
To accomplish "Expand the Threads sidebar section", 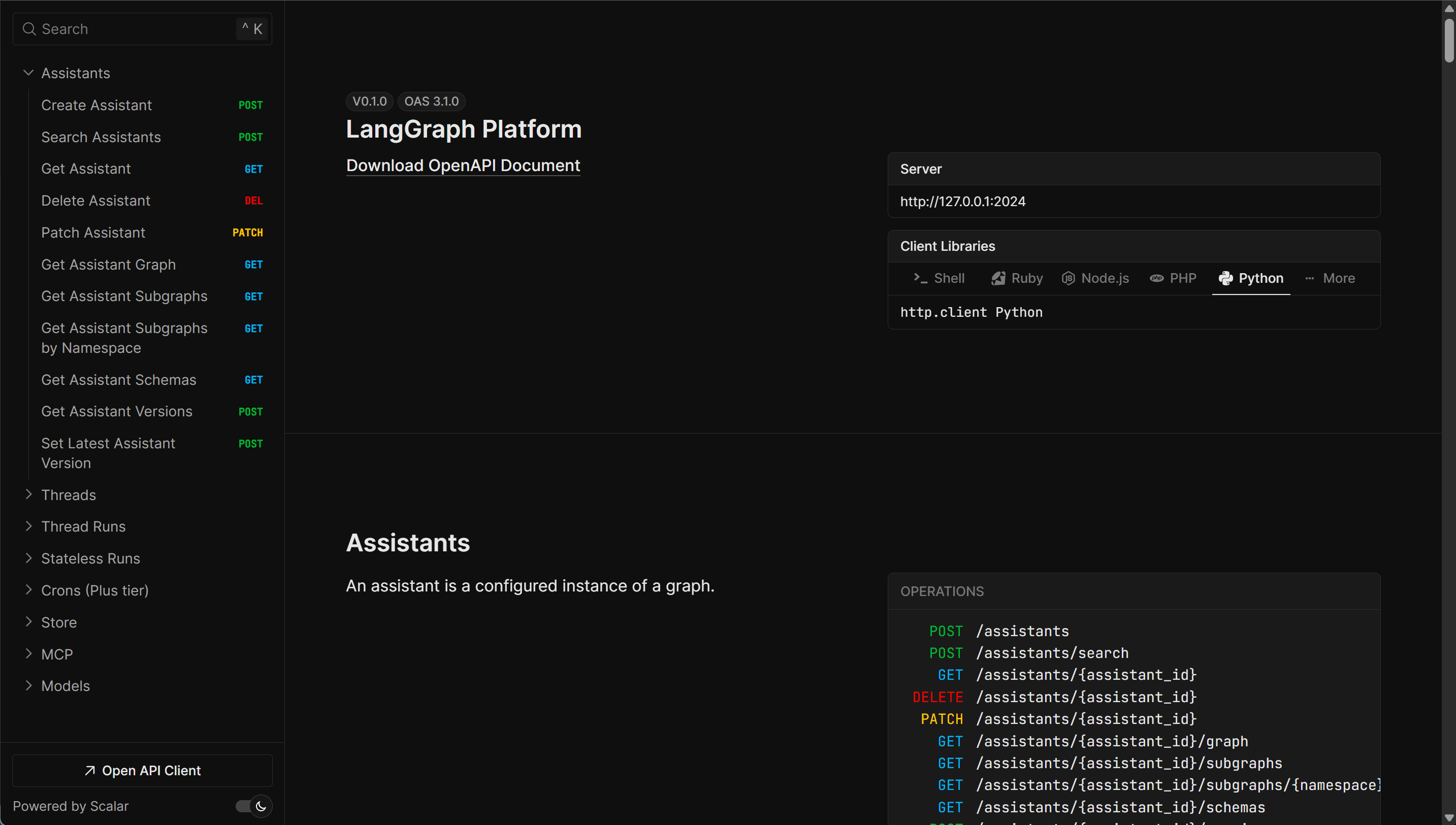I will pos(28,494).
